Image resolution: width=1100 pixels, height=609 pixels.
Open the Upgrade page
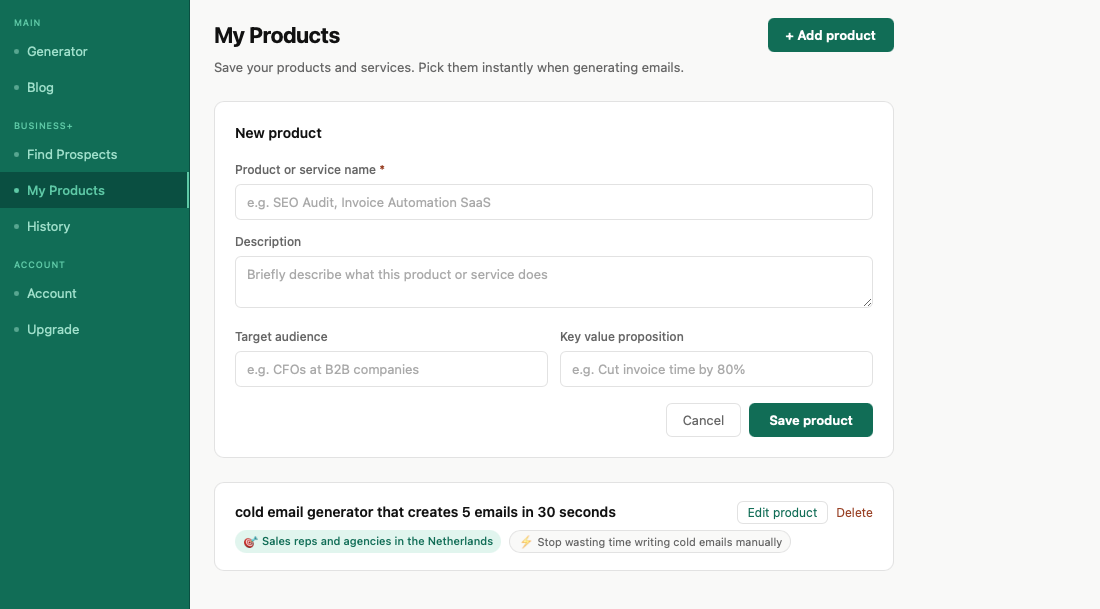[53, 329]
